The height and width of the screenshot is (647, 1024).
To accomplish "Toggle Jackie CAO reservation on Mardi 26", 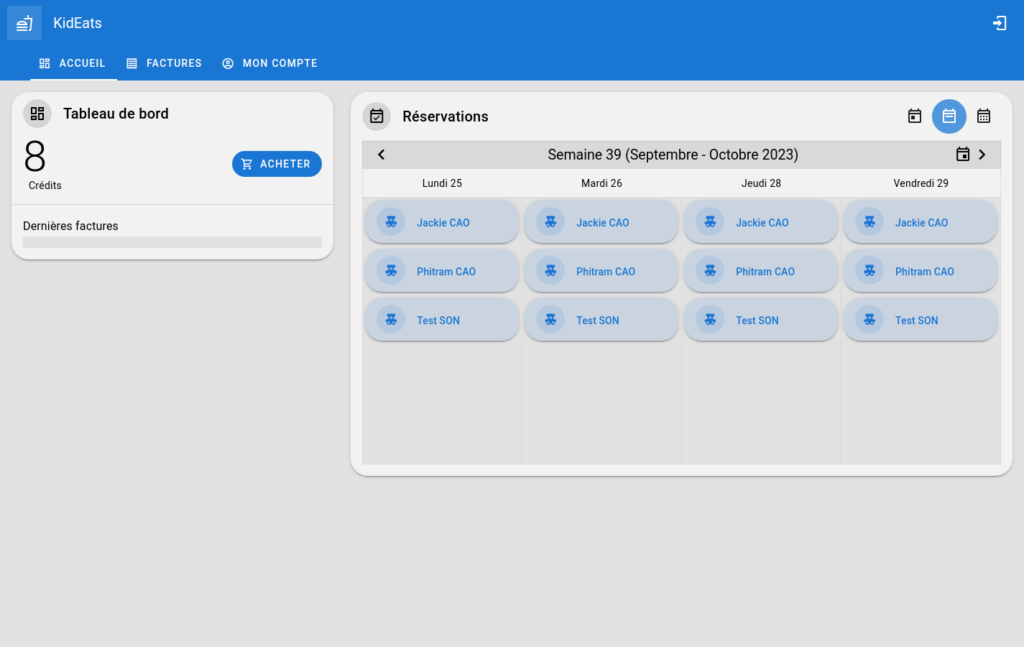I will (x=601, y=222).
